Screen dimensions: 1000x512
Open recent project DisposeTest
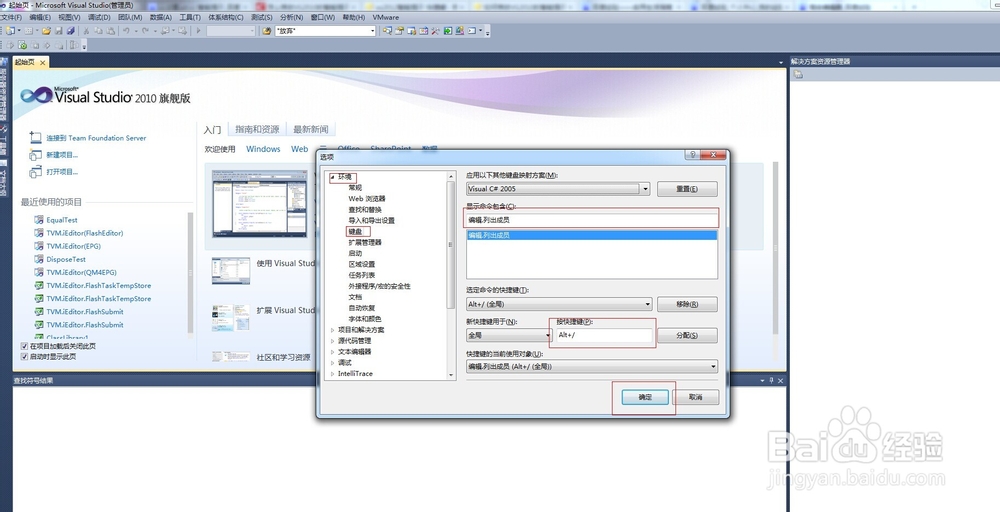click(66, 260)
